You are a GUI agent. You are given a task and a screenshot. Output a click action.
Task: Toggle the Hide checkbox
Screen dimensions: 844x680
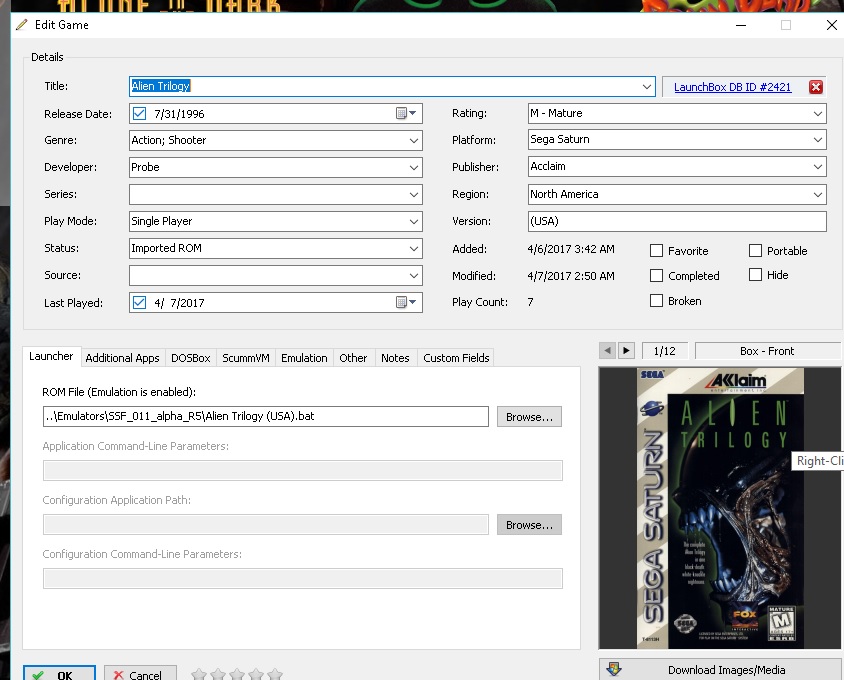755,275
